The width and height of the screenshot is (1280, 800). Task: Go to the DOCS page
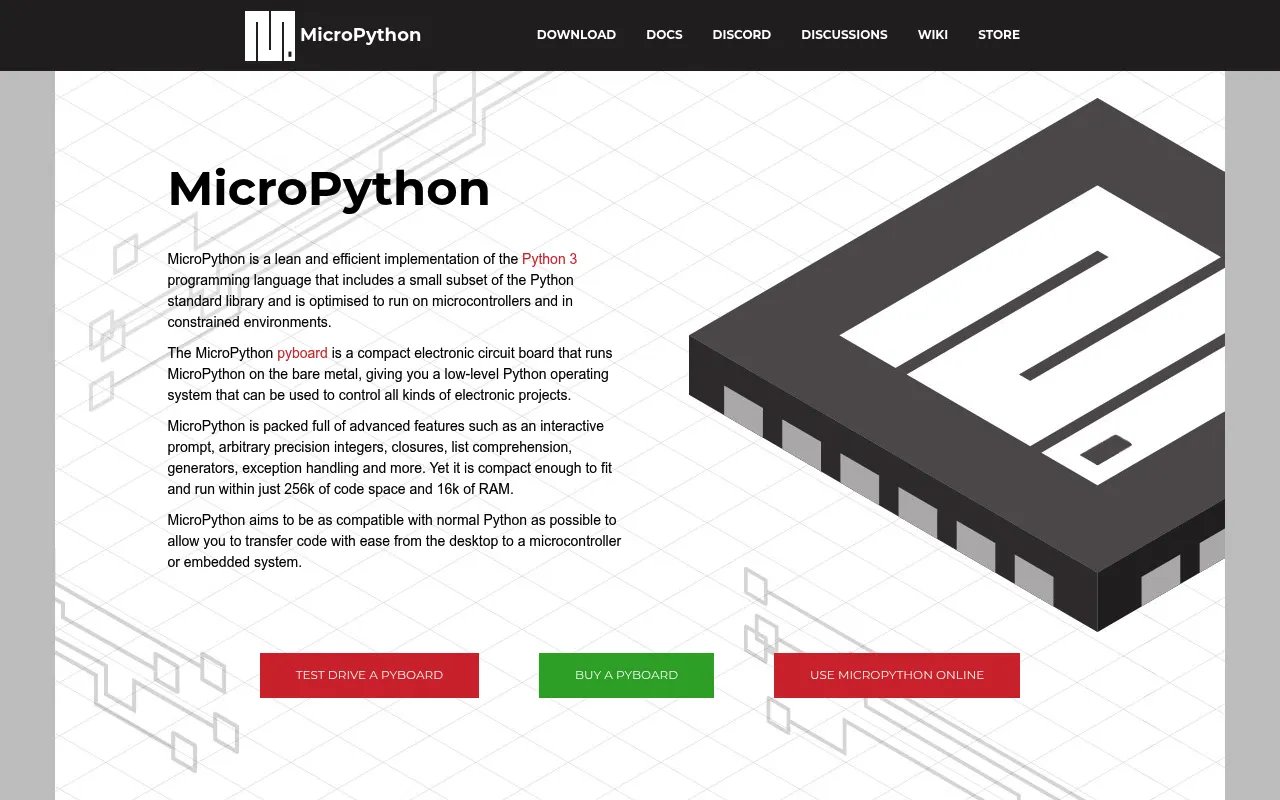tap(664, 35)
